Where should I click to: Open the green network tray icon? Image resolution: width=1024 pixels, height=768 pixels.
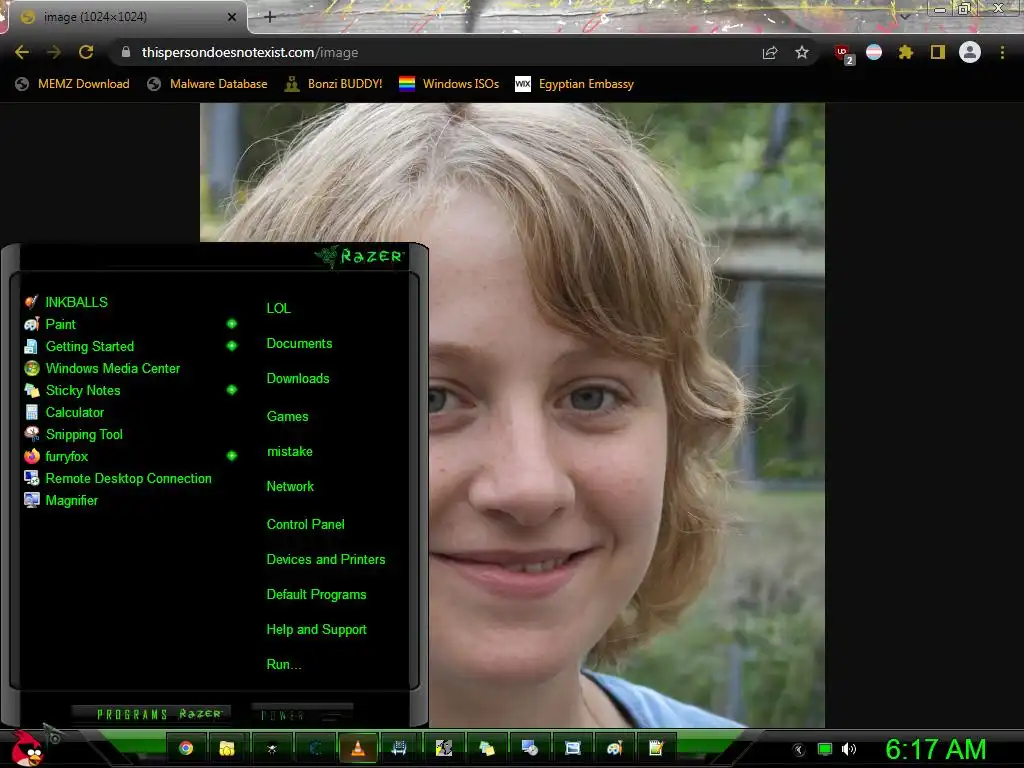[825, 749]
